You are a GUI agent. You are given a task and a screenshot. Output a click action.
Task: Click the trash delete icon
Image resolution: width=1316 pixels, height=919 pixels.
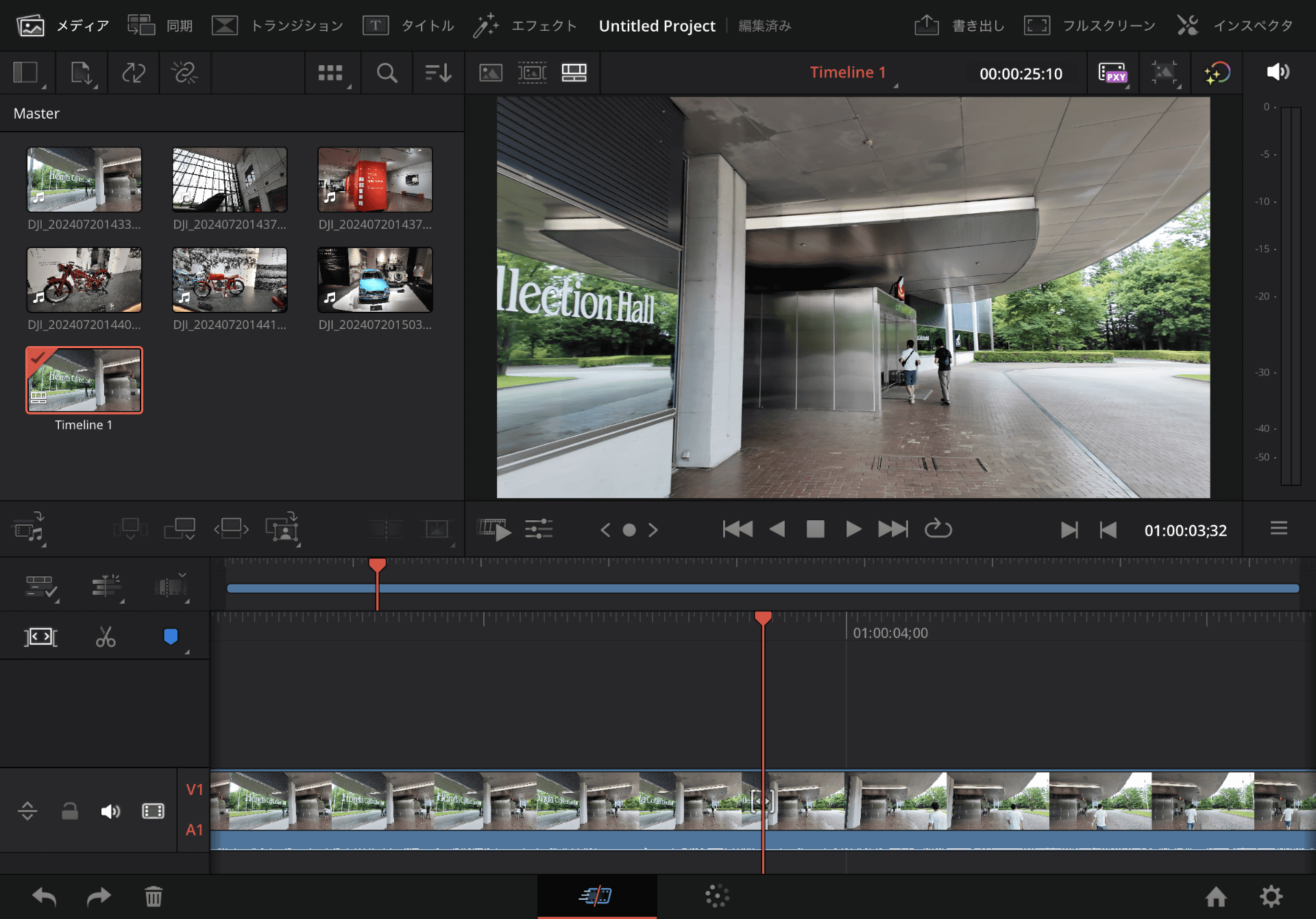[154, 896]
